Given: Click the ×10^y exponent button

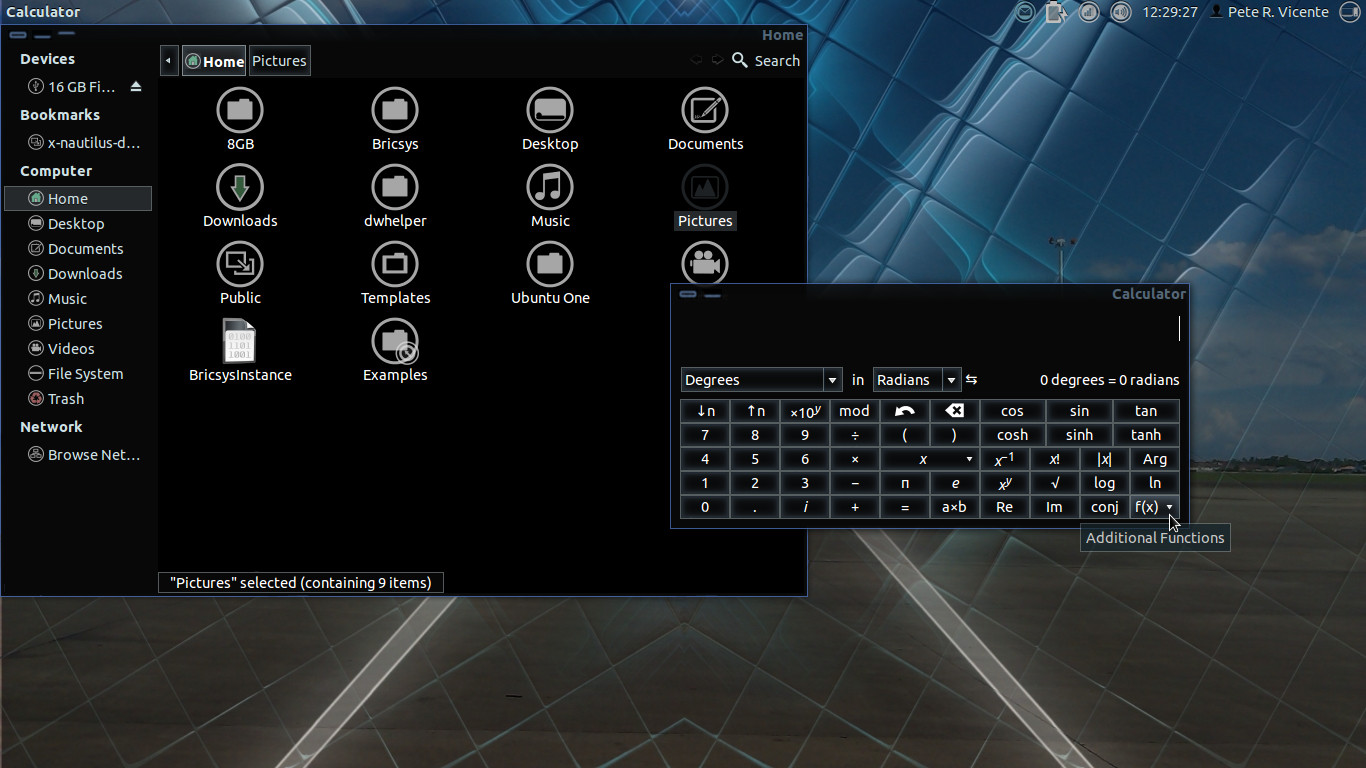Looking at the screenshot, I should click(805, 411).
